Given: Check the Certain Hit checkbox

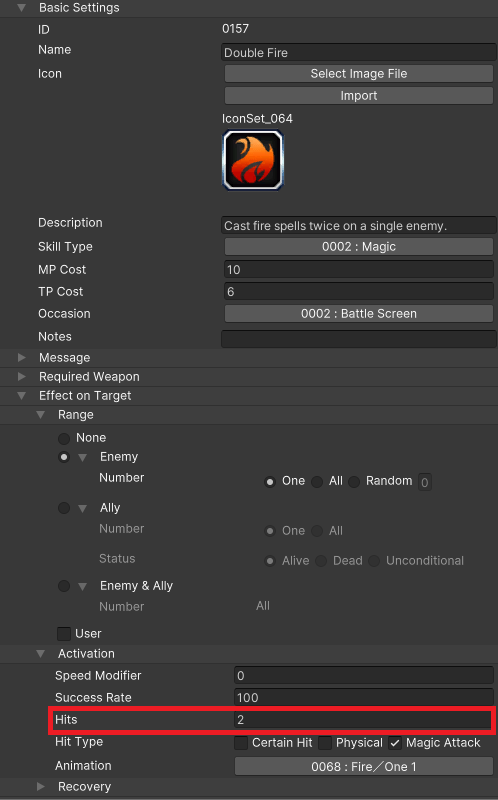Looking at the screenshot, I should (x=241, y=743).
